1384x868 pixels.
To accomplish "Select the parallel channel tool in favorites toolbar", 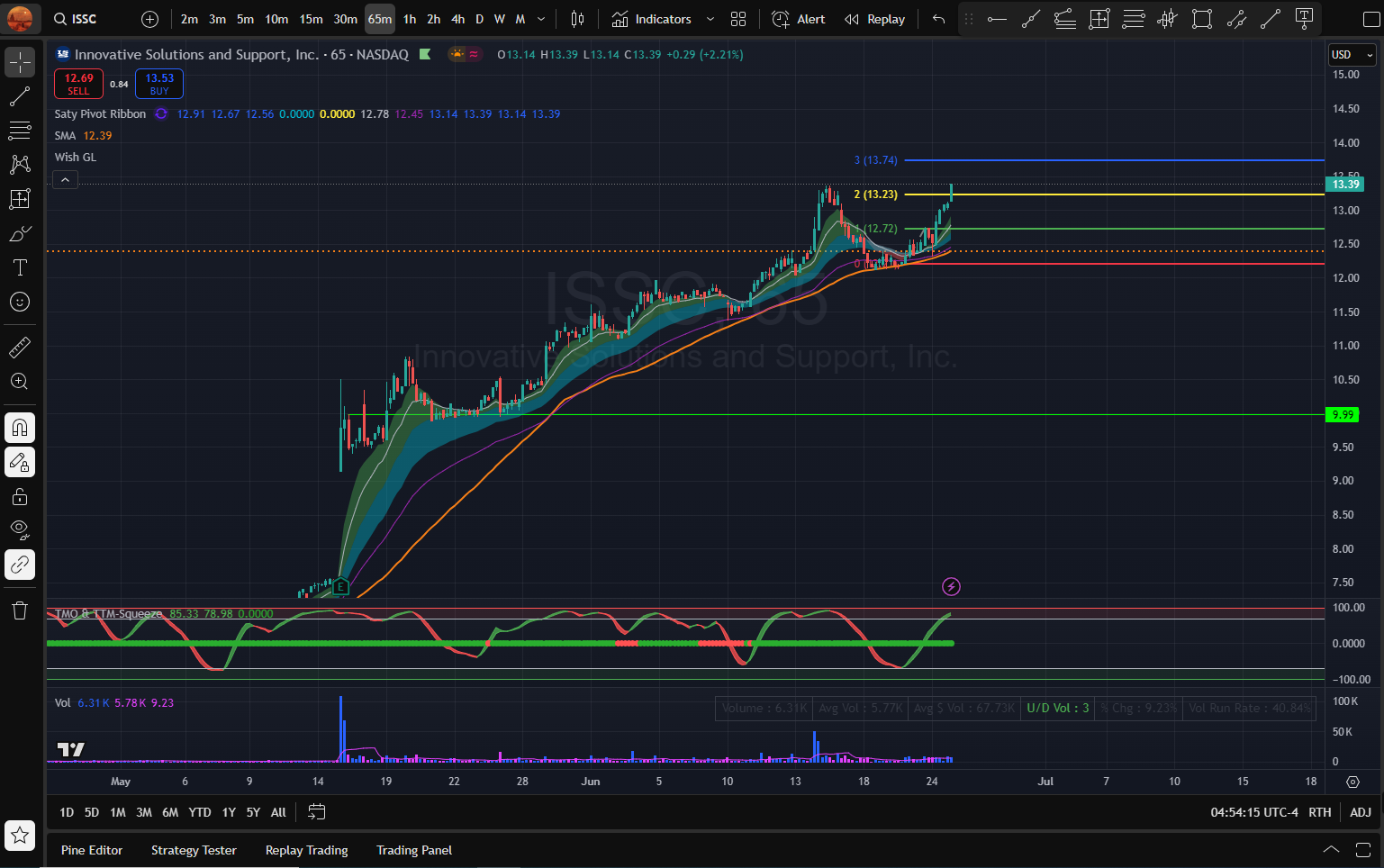I will 1236,19.
